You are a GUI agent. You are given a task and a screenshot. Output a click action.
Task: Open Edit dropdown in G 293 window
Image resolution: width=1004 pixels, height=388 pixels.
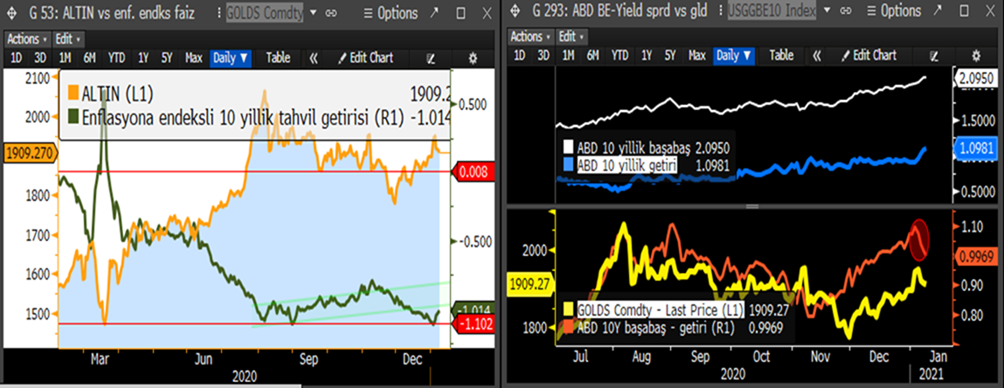pyautogui.click(x=571, y=36)
